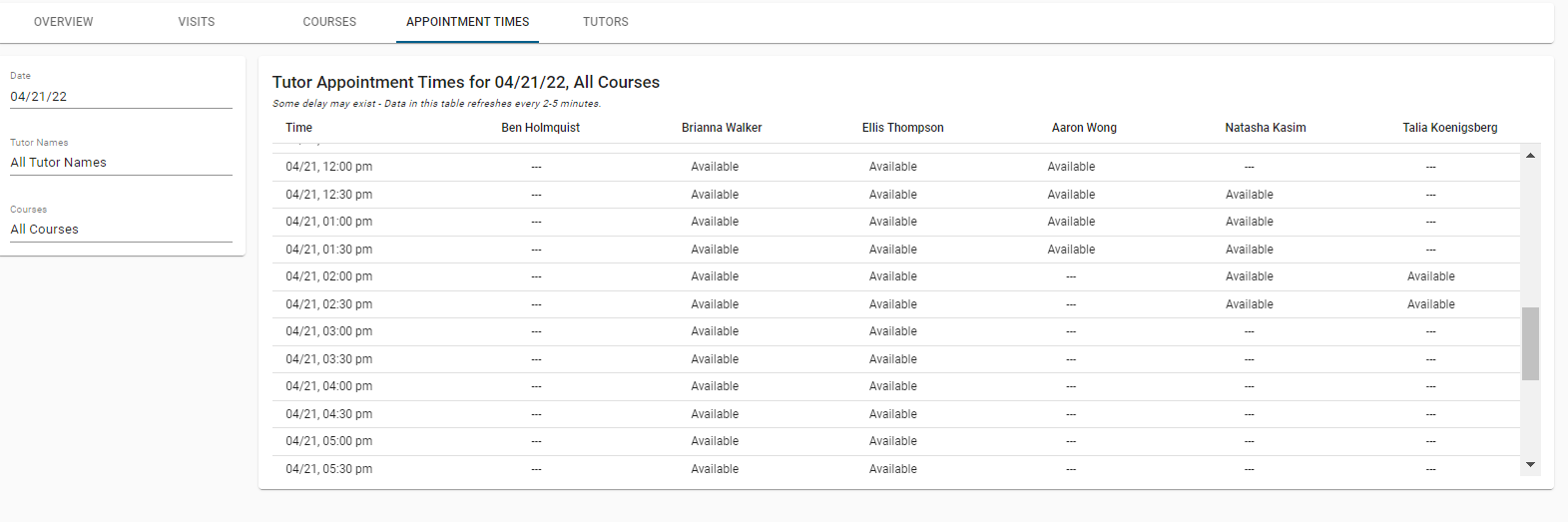The image size is (1568, 522).
Task: Select the Appointment Times tab
Action: 467,22
